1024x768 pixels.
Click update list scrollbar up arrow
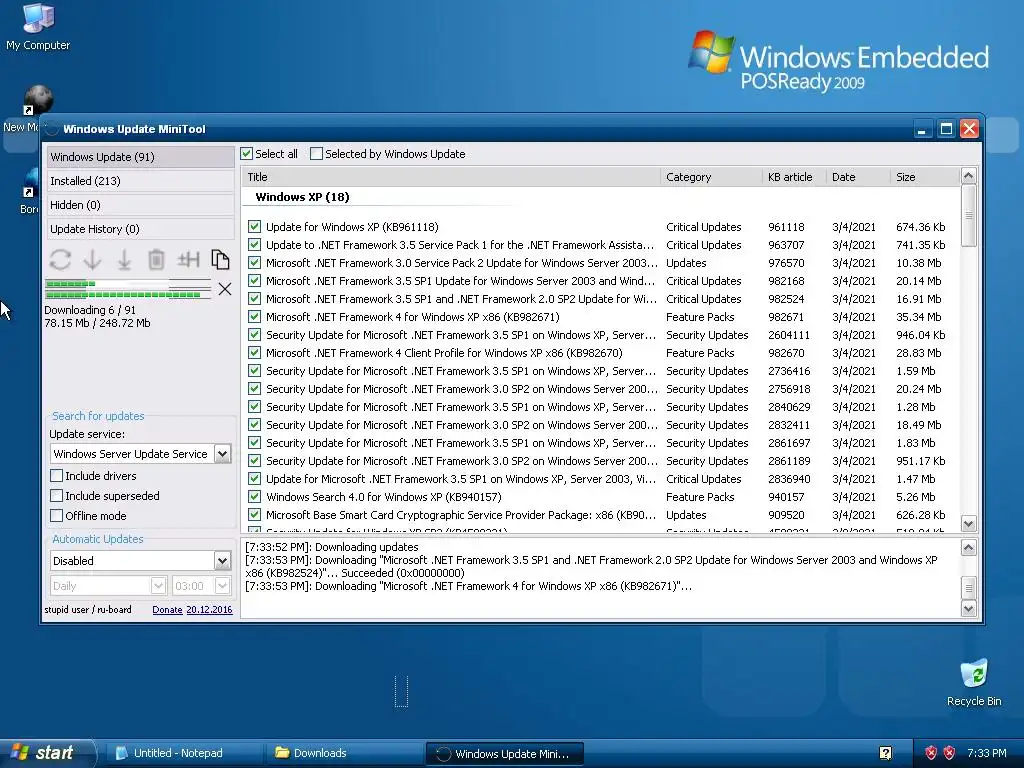tap(968, 176)
